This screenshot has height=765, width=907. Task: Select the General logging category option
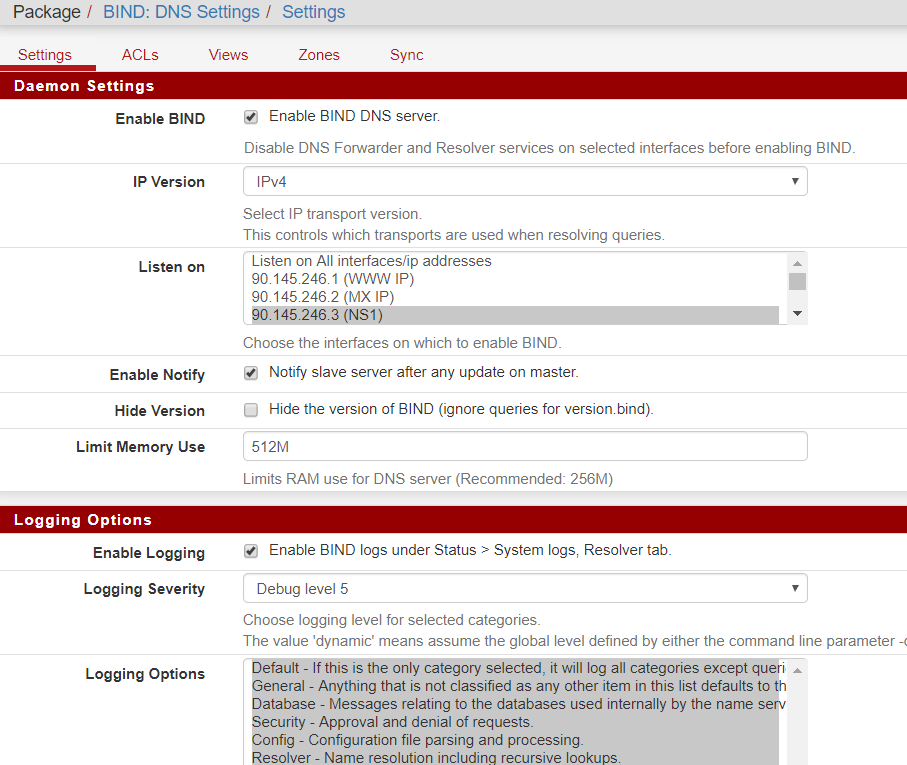(x=515, y=686)
